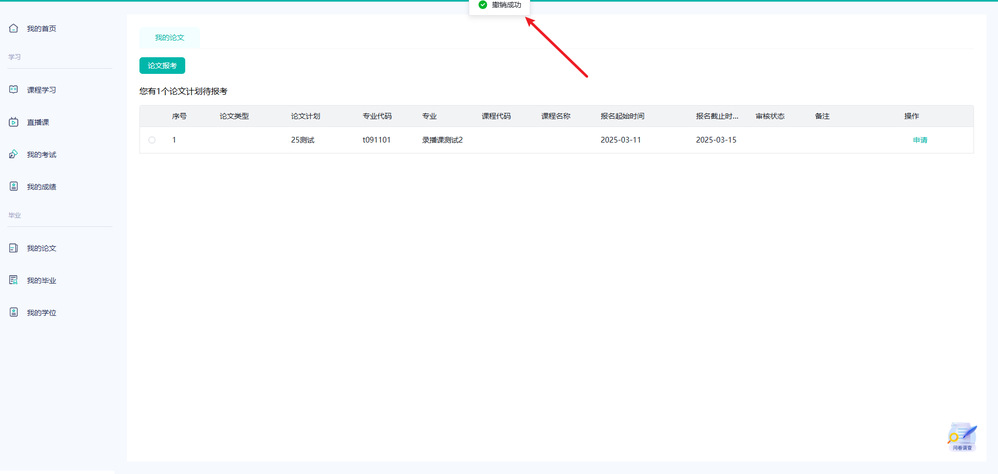998x474 pixels.
Task: Click the 申请 link in 操作 column
Action: click(x=919, y=140)
